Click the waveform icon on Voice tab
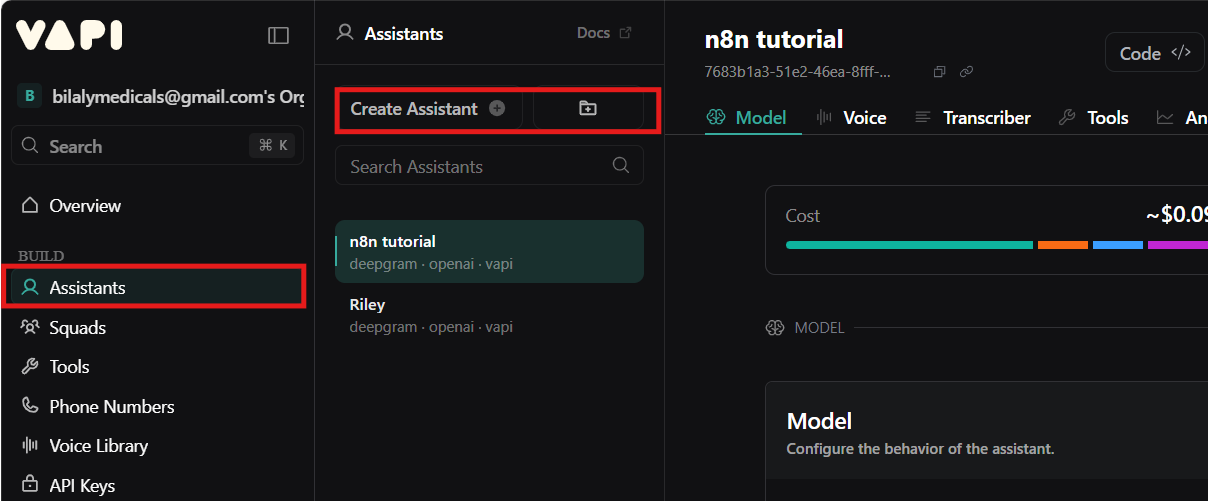The image size is (1208, 501). [x=825, y=118]
